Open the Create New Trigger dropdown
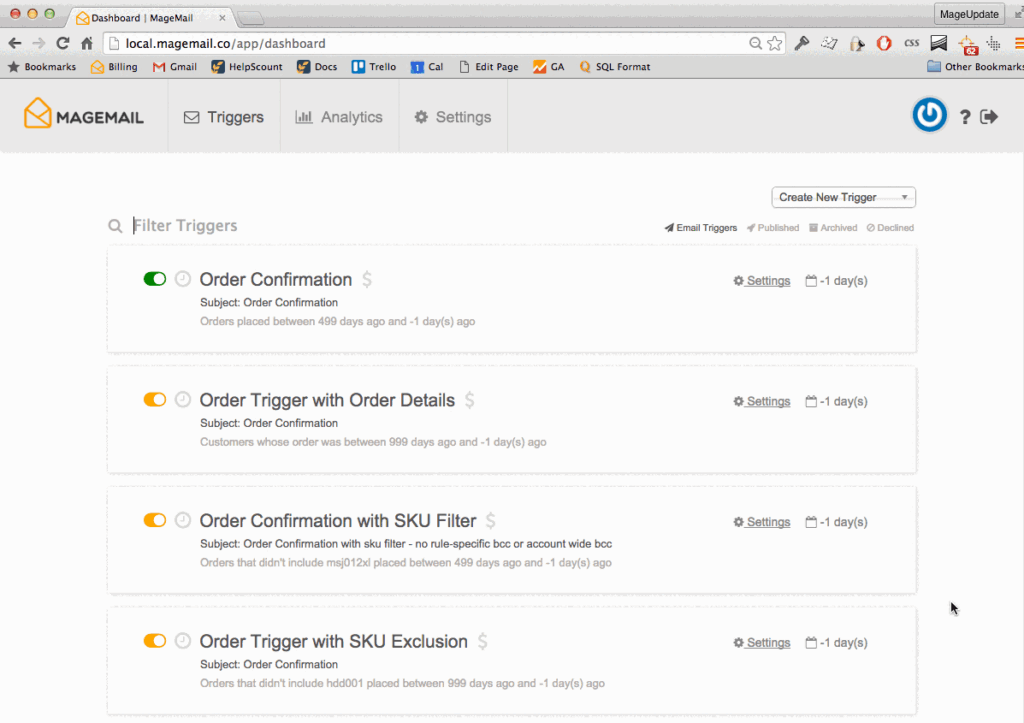 click(x=843, y=197)
